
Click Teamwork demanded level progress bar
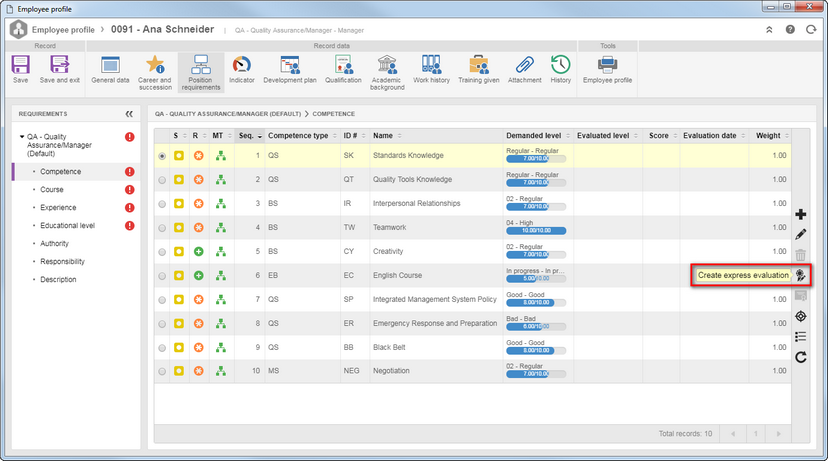[x=536, y=231]
